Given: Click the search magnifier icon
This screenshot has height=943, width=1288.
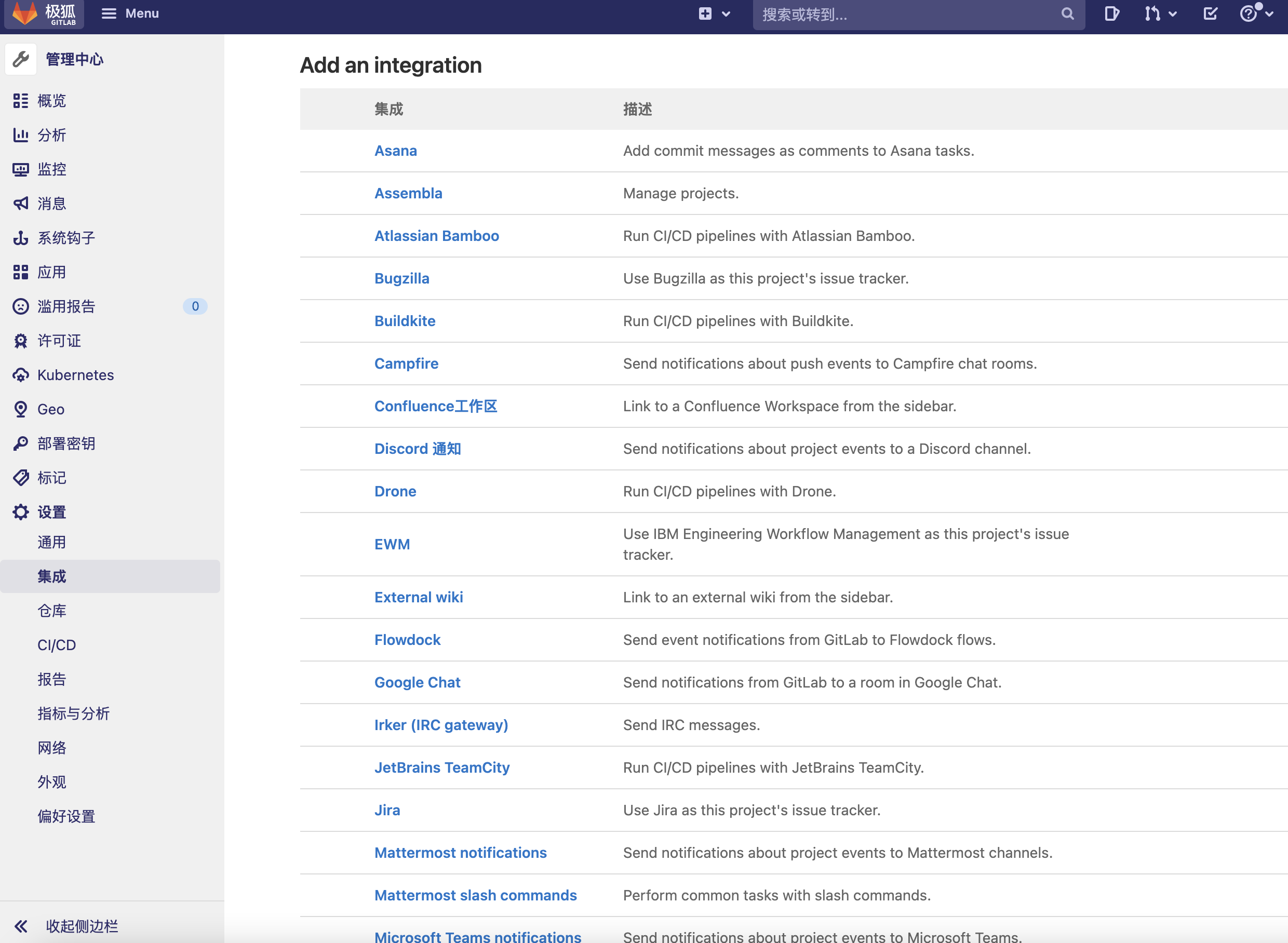Looking at the screenshot, I should click(x=1067, y=14).
